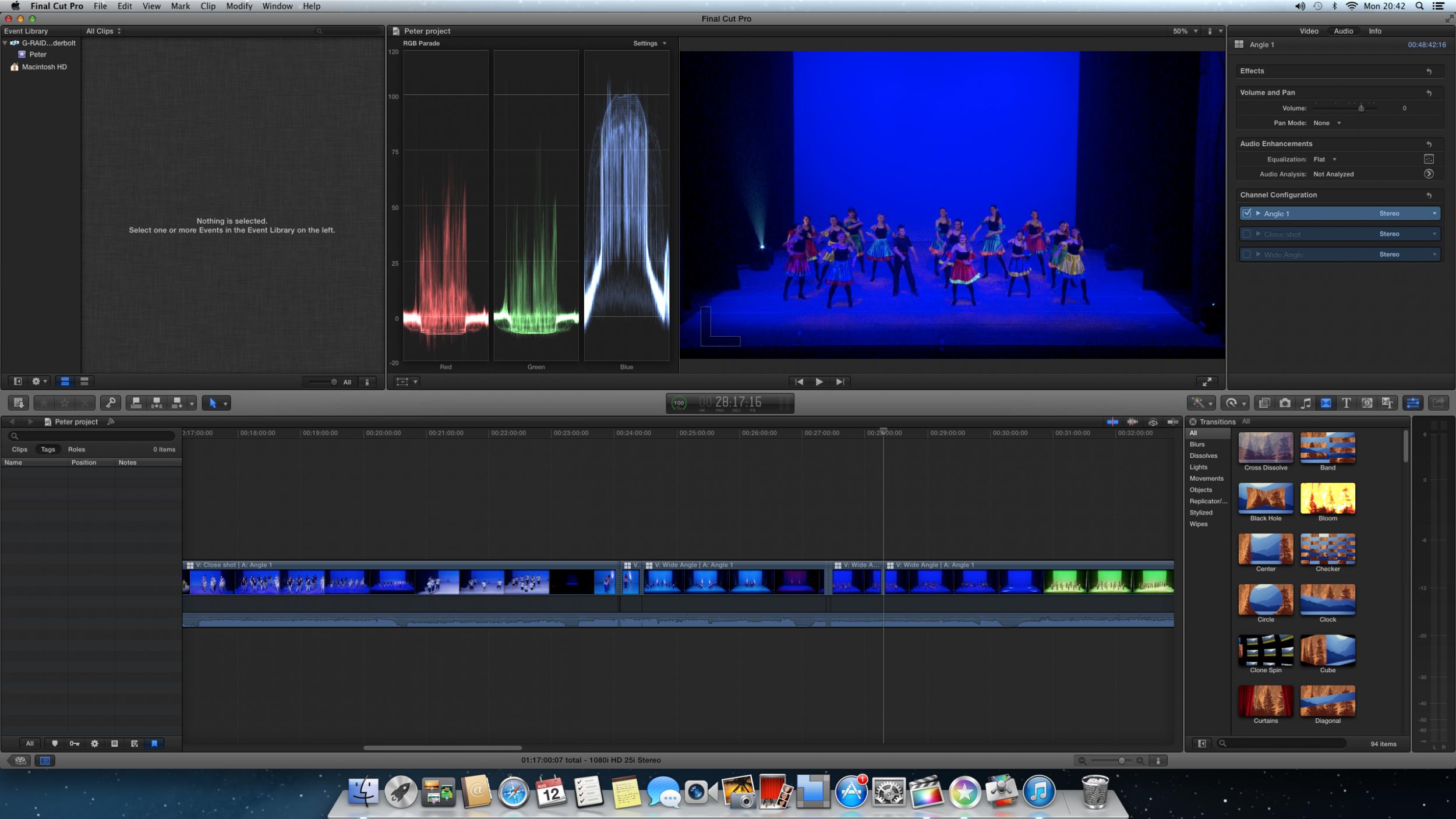Image resolution: width=1456 pixels, height=819 pixels.
Task: Show completed to-do items filter icon
Action: [x=135, y=743]
